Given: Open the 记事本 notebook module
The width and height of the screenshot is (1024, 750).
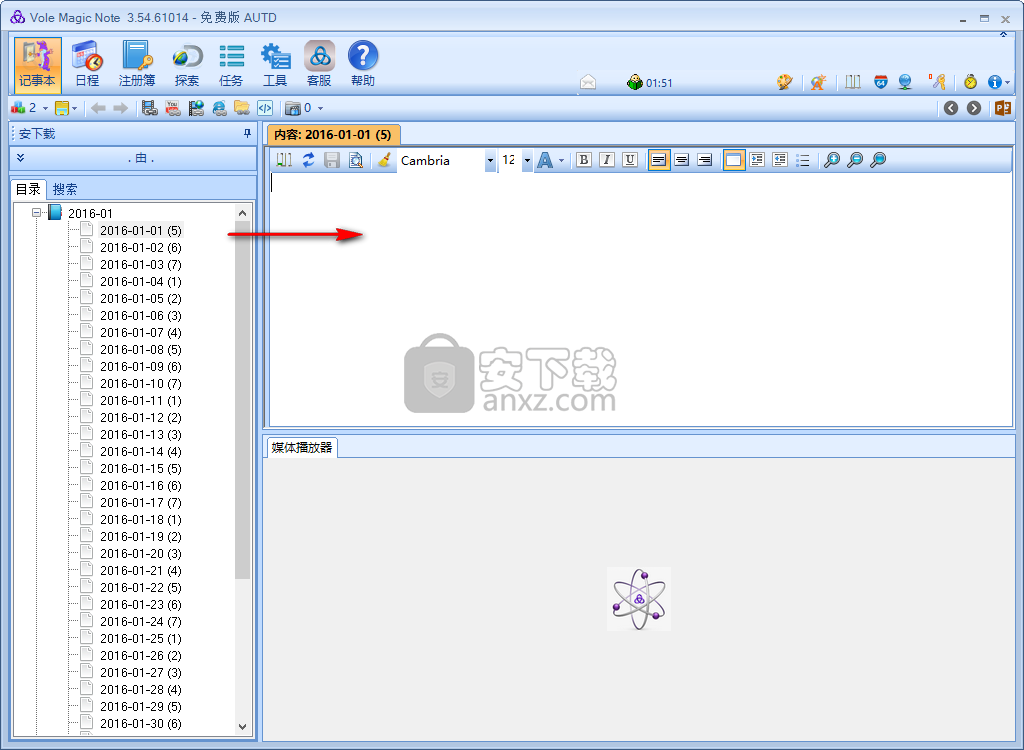Looking at the screenshot, I should click(x=37, y=65).
